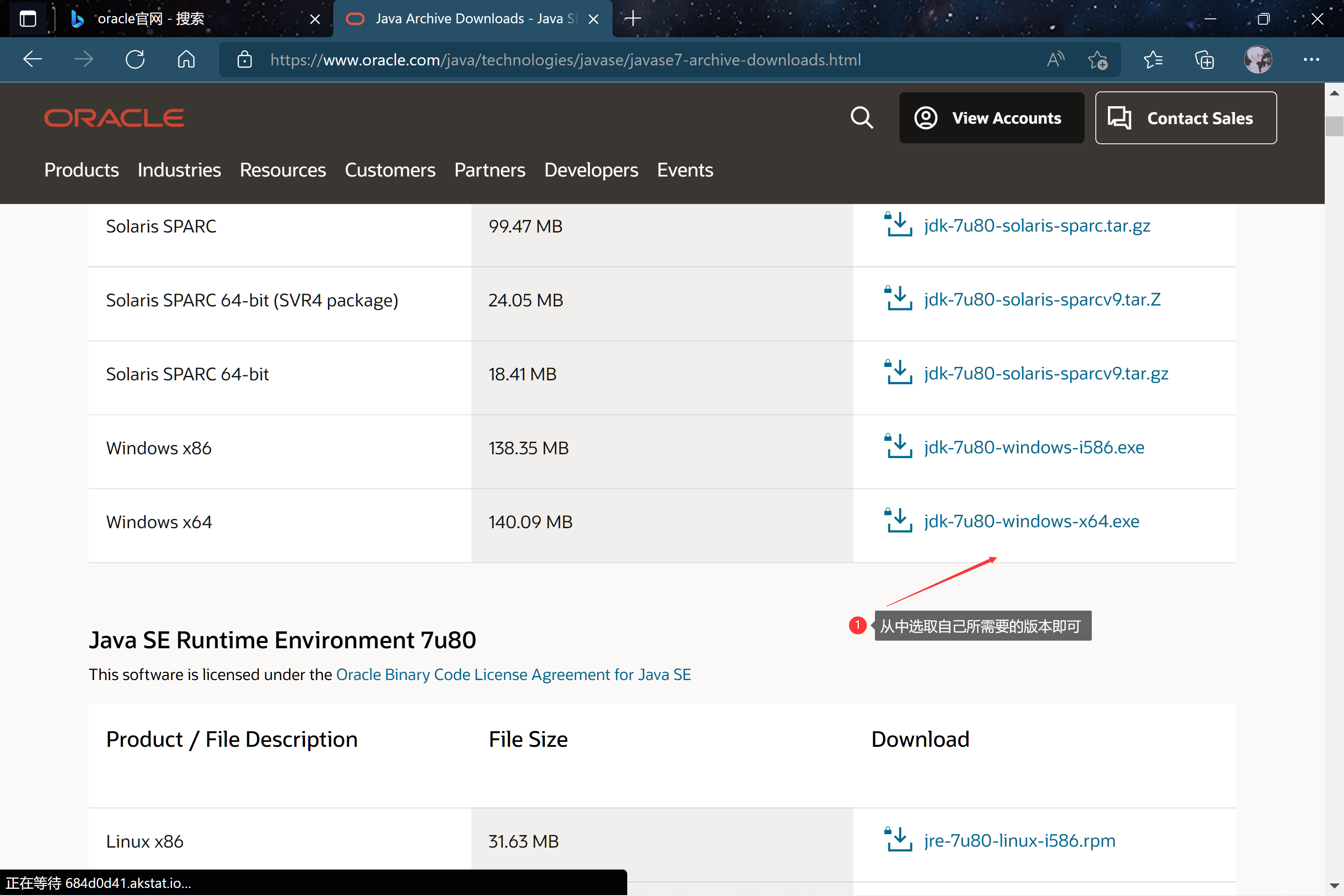Open Oracle Binary Code License Agreement link
Viewport: 1344px width, 896px height.
click(514, 674)
